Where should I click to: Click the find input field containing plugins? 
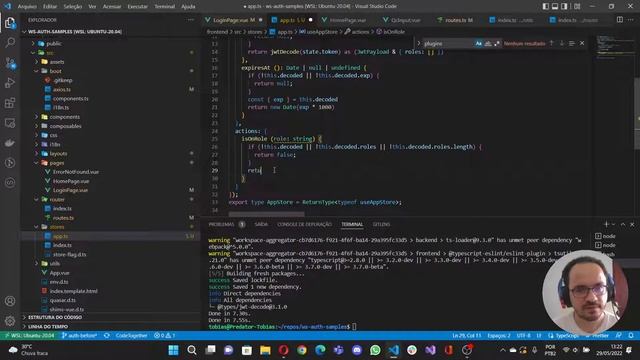tap(448, 43)
